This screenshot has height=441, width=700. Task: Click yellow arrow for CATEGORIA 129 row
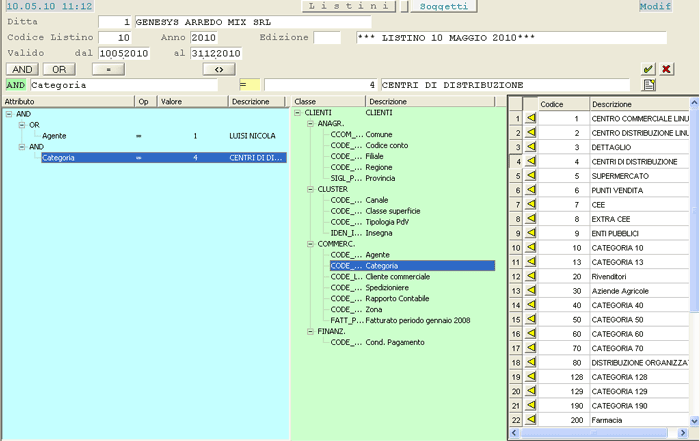coord(531,391)
